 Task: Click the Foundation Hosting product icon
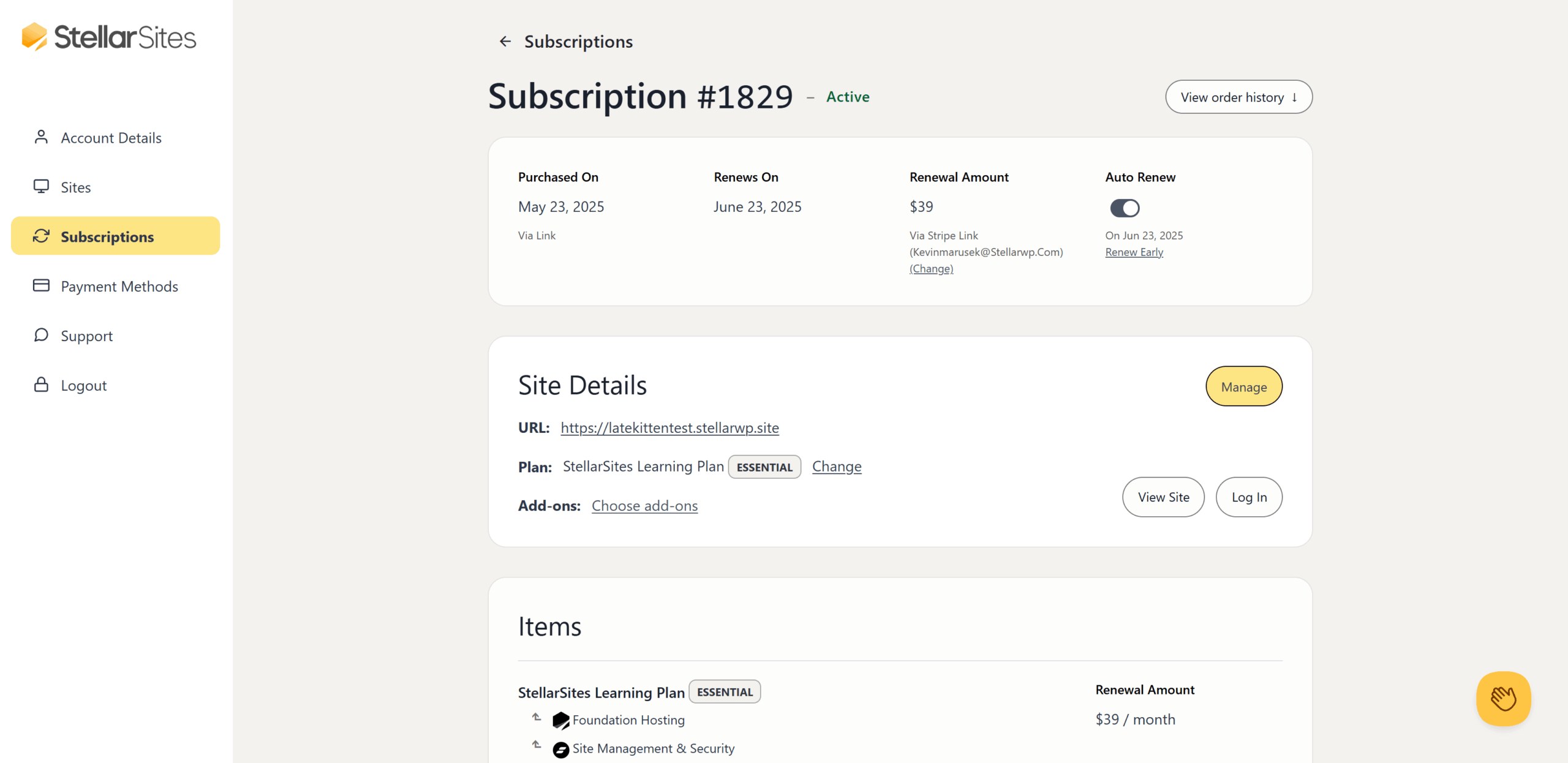point(560,721)
